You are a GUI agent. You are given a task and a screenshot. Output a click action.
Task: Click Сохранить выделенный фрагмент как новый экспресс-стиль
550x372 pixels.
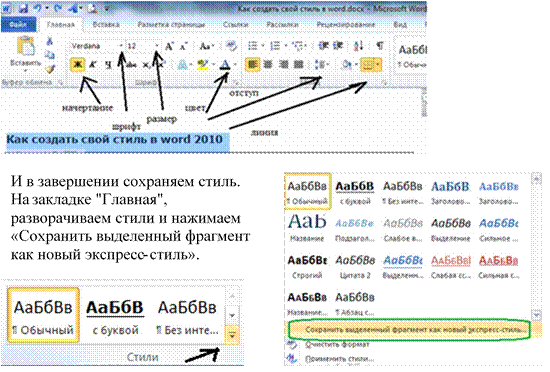[x=415, y=330]
